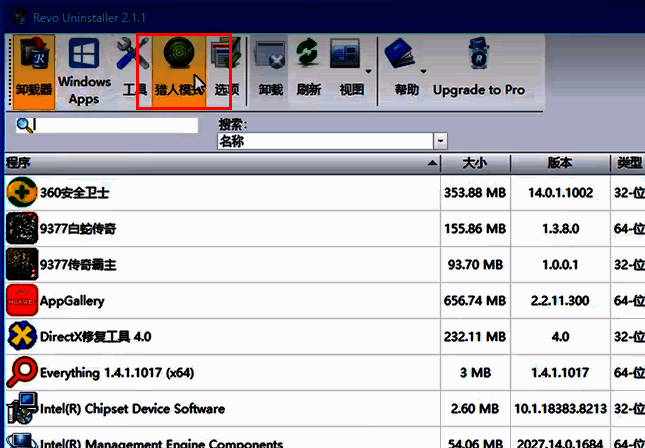The width and height of the screenshot is (645, 448).
Task: Click the 232.11 MB size cell
Action: [x=475, y=337]
